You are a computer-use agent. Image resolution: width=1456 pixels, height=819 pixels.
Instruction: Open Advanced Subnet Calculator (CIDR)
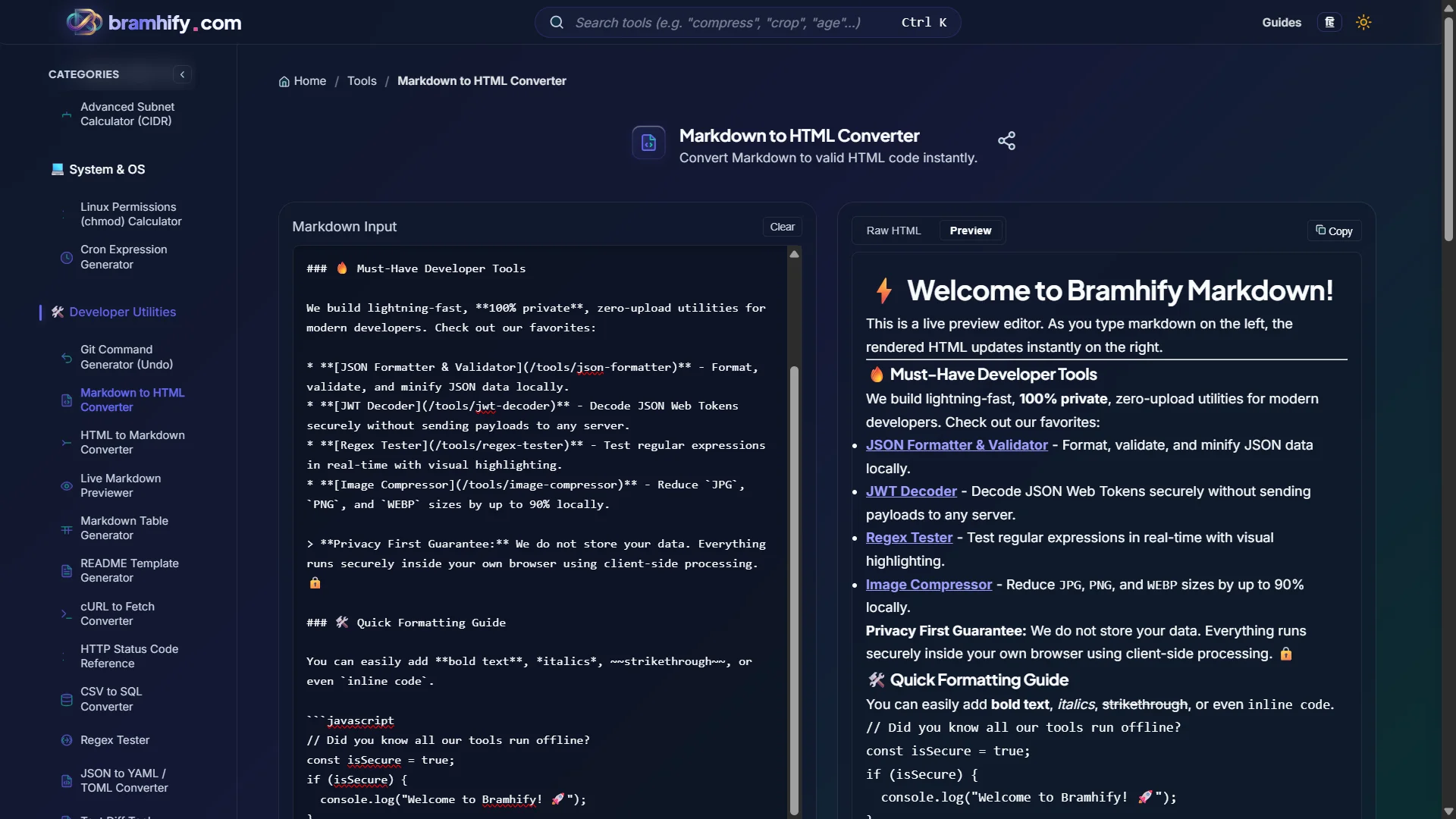tap(127, 115)
